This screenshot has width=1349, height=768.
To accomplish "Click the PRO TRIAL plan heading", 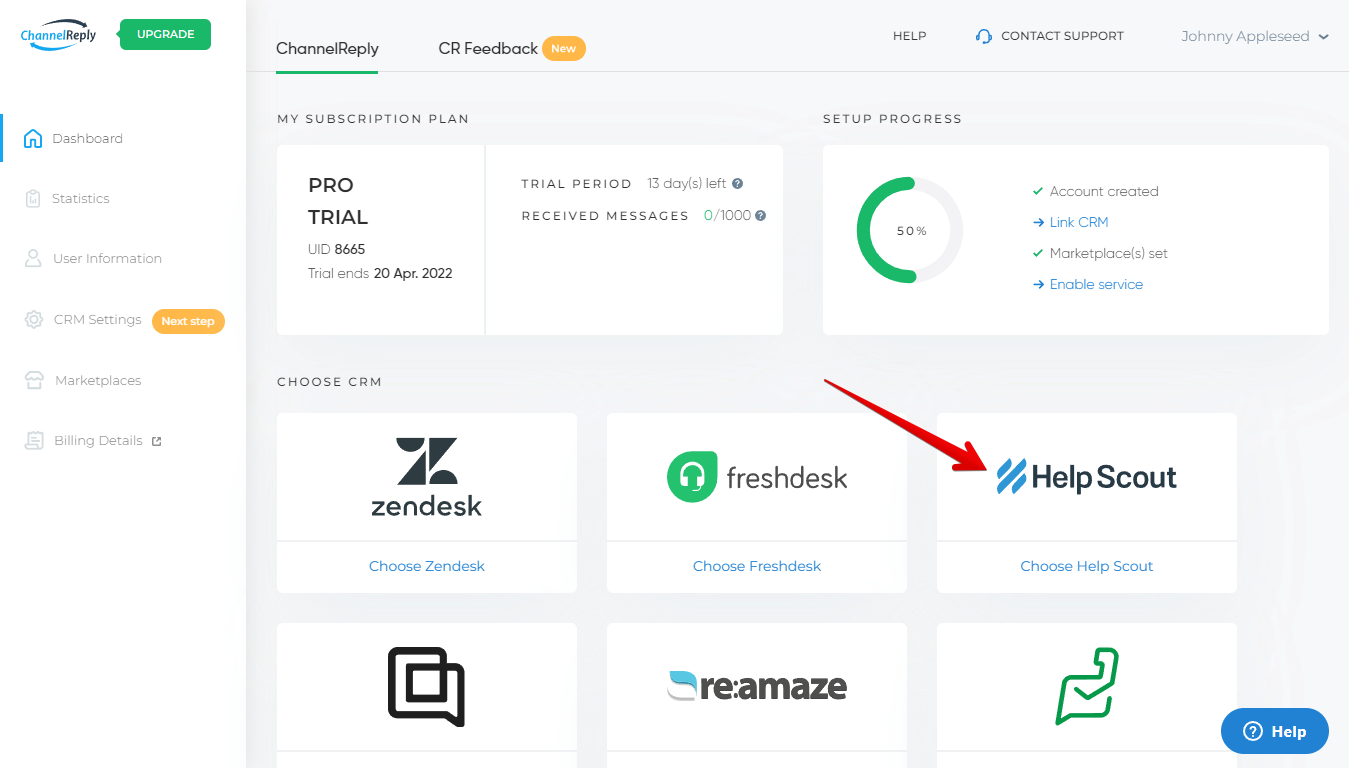I will [x=338, y=201].
